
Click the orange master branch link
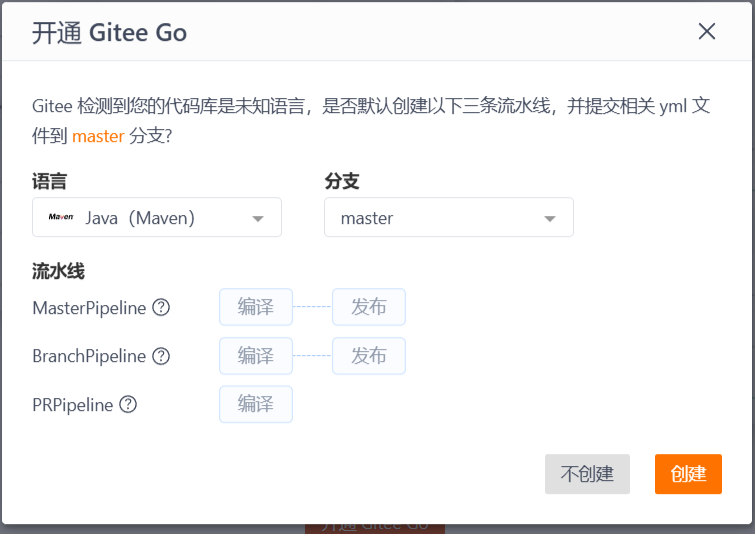[98, 136]
